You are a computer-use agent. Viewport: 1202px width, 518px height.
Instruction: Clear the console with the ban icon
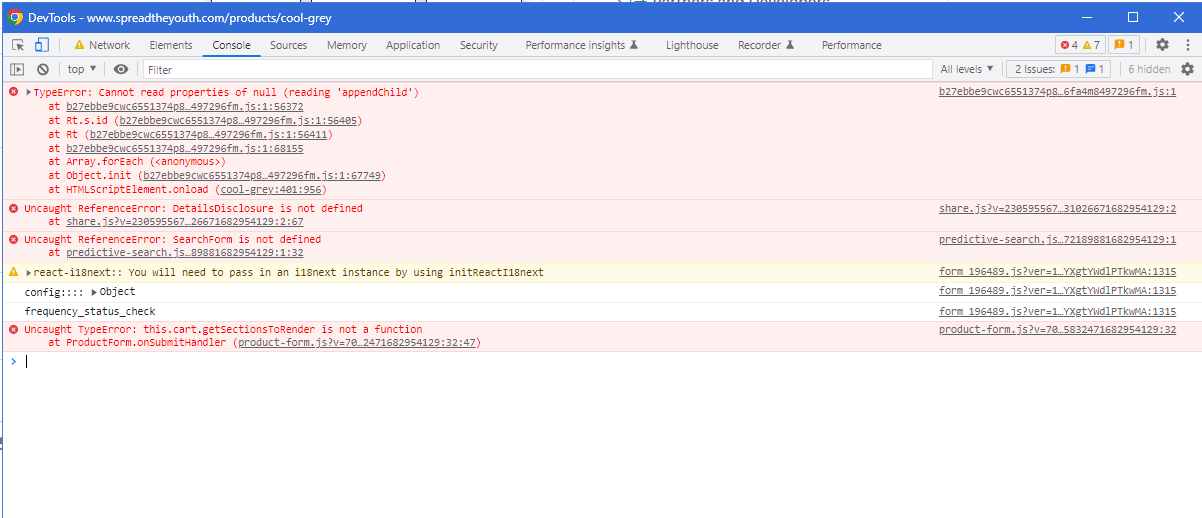[43, 69]
